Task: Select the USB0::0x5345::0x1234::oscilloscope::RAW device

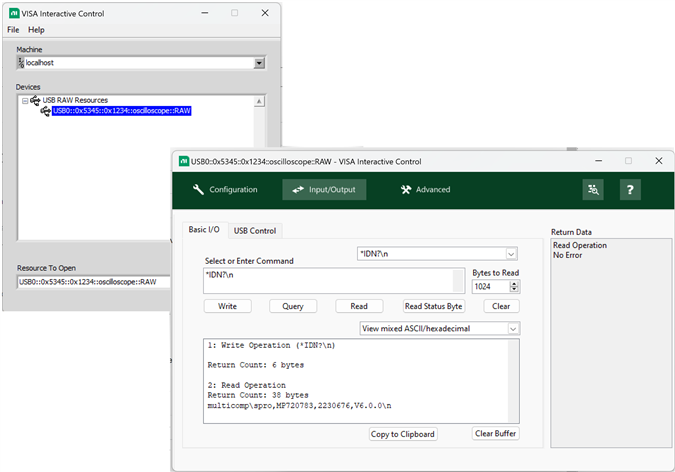Action: [x=121, y=111]
